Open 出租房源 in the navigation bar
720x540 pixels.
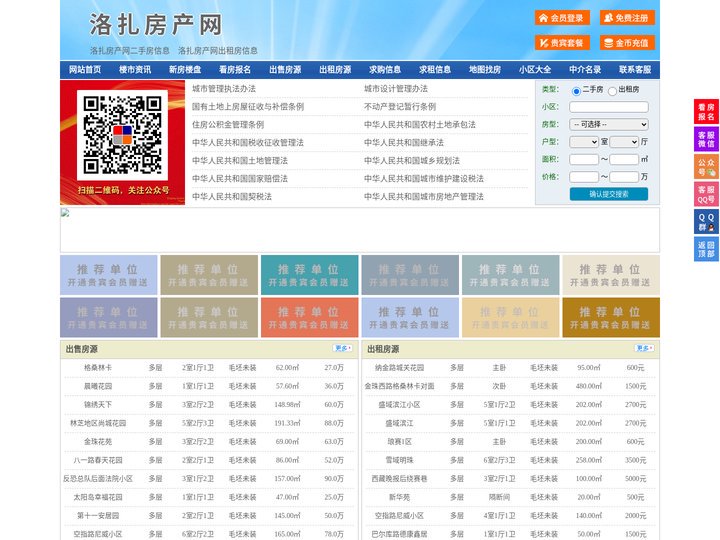click(x=335, y=70)
